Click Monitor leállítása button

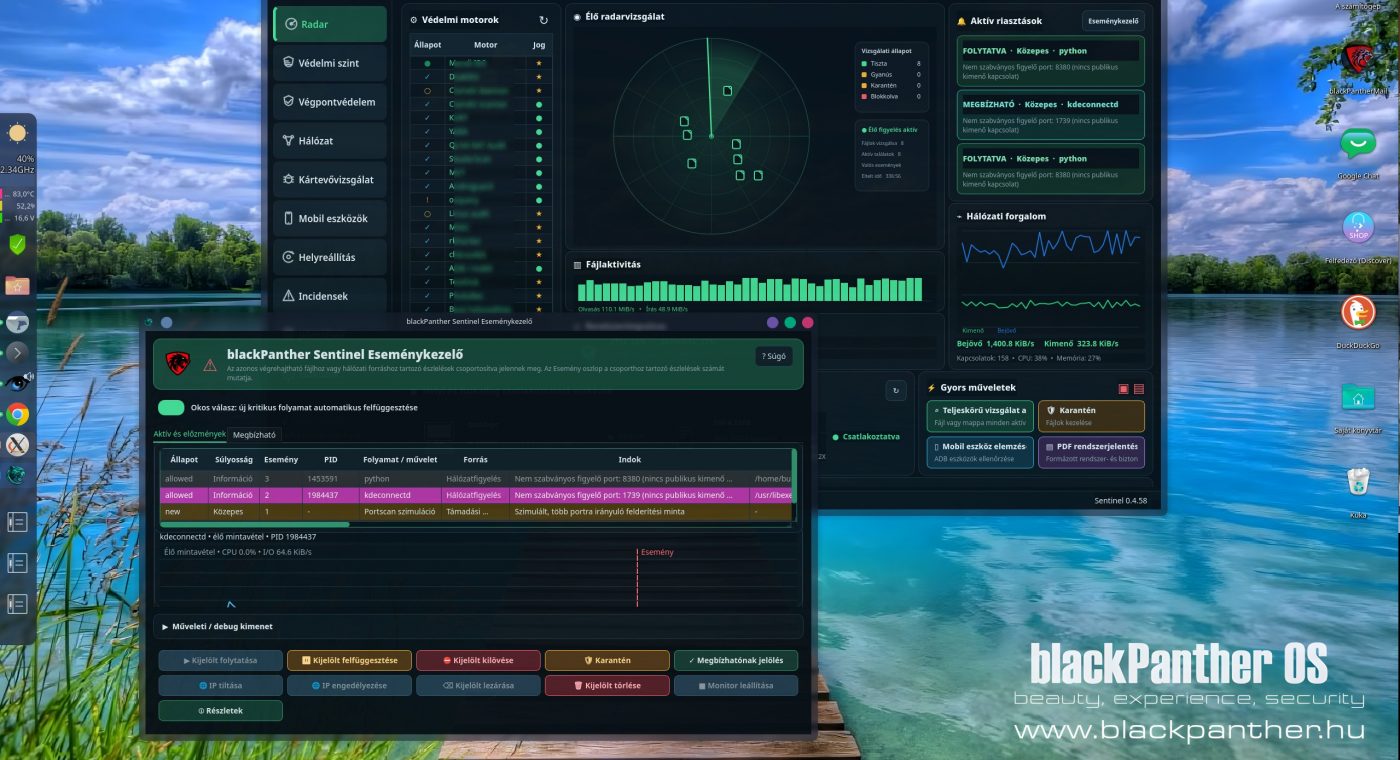pos(736,685)
